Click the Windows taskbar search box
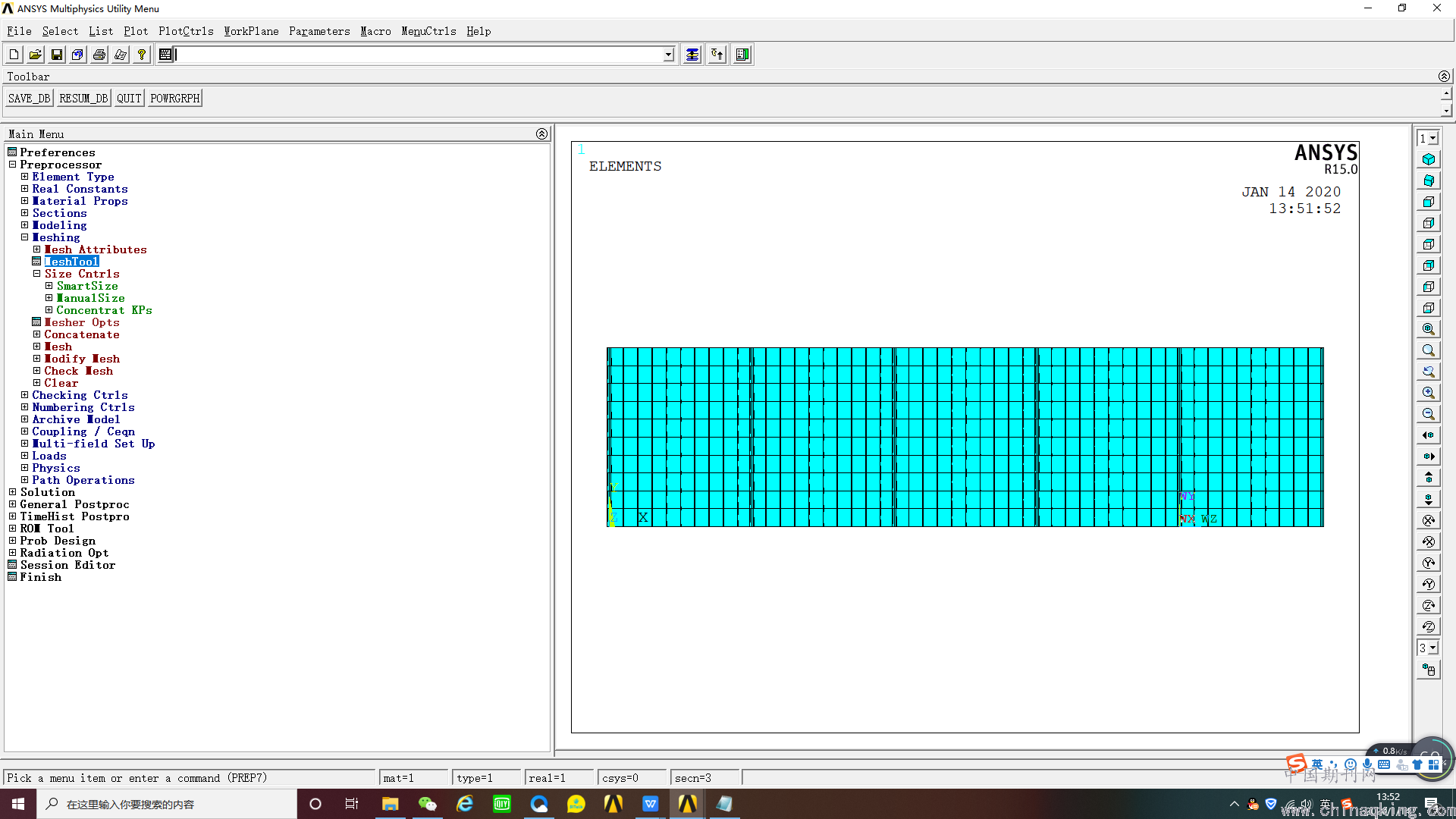Image resolution: width=1456 pixels, height=819 pixels. point(167,804)
